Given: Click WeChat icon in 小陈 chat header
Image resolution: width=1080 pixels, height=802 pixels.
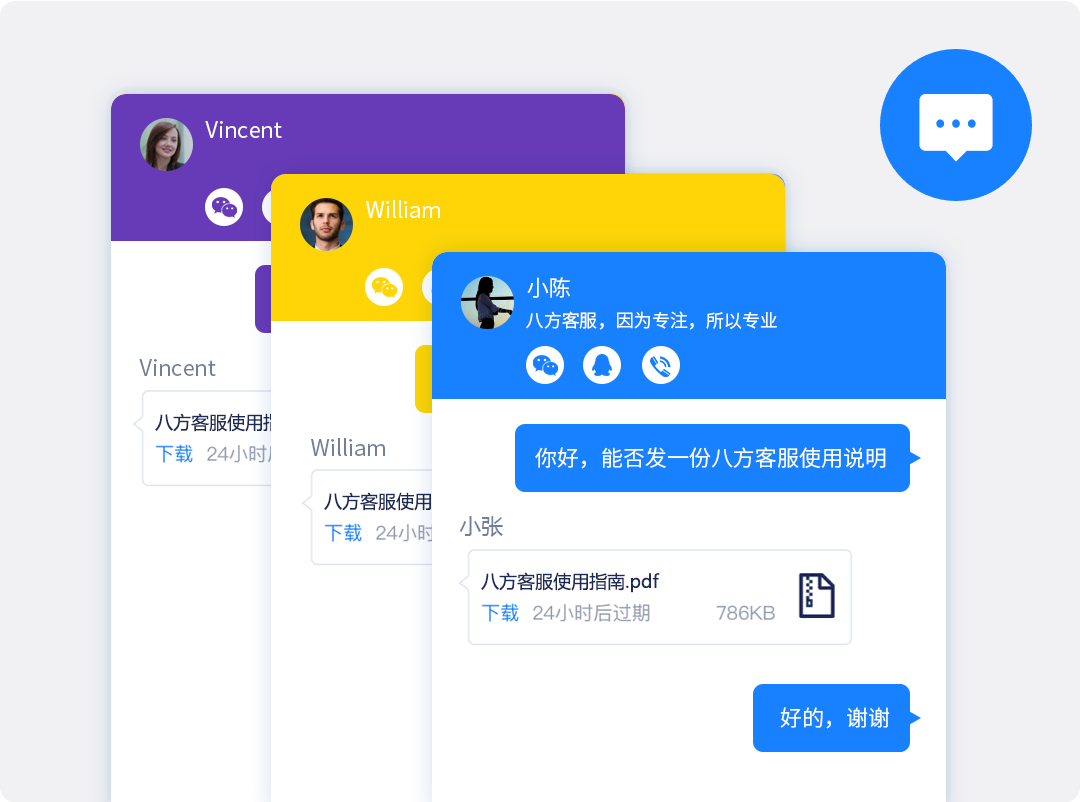Looking at the screenshot, I should point(545,365).
